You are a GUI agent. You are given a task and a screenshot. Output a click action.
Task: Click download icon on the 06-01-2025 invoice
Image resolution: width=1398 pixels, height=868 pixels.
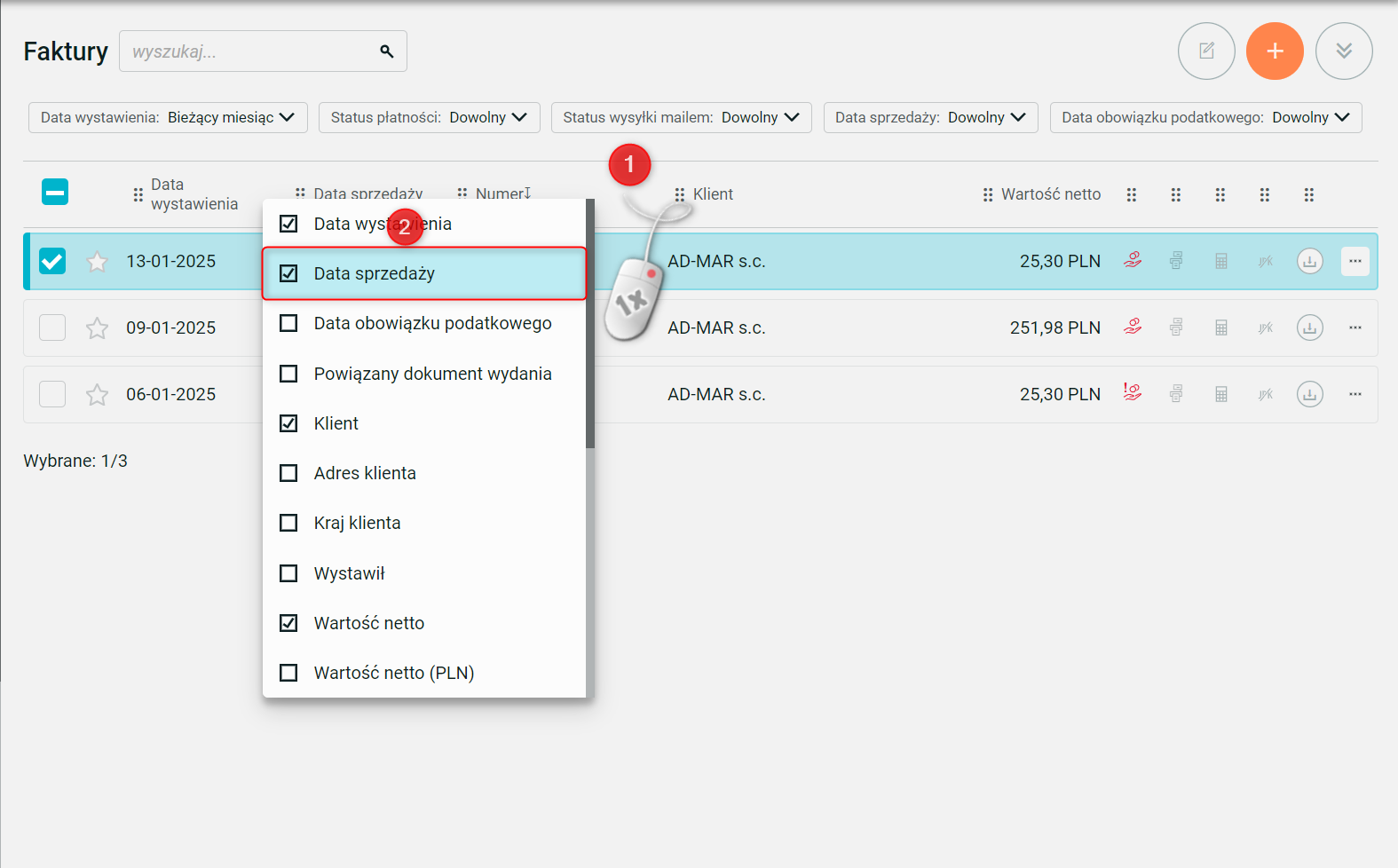pos(1309,394)
